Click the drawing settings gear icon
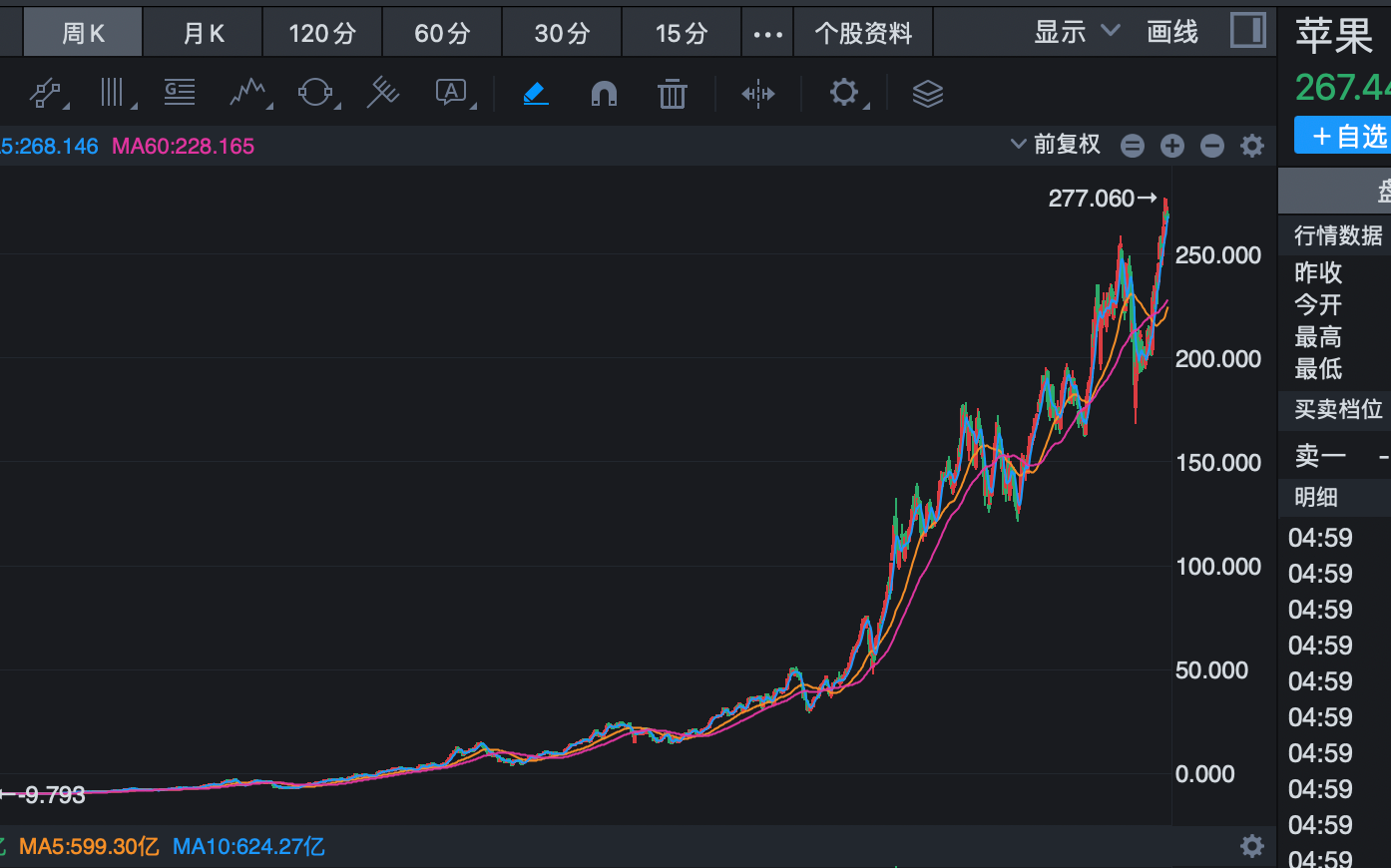 coord(844,94)
